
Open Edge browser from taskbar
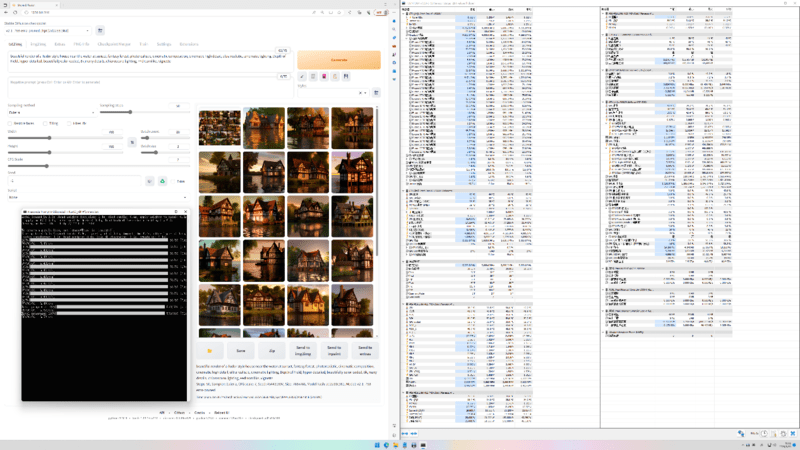point(386,445)
